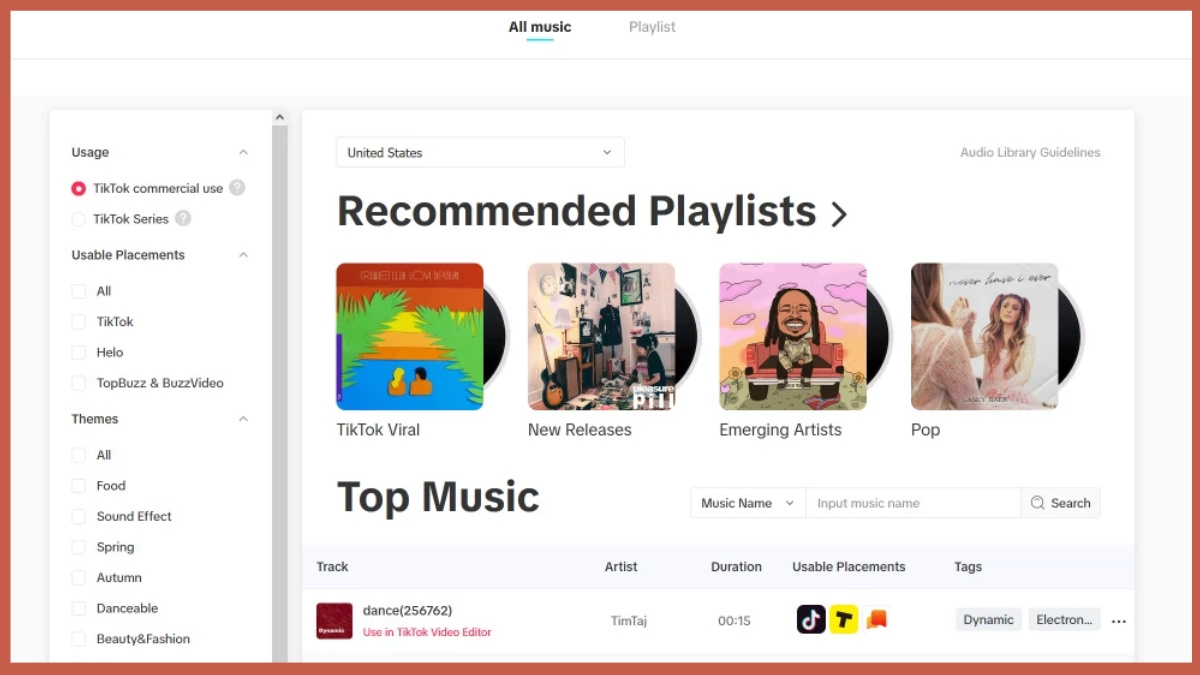Click yellow TopBuzz icon in dance(256762) row
1200x675 pixels.
point(844,620)
